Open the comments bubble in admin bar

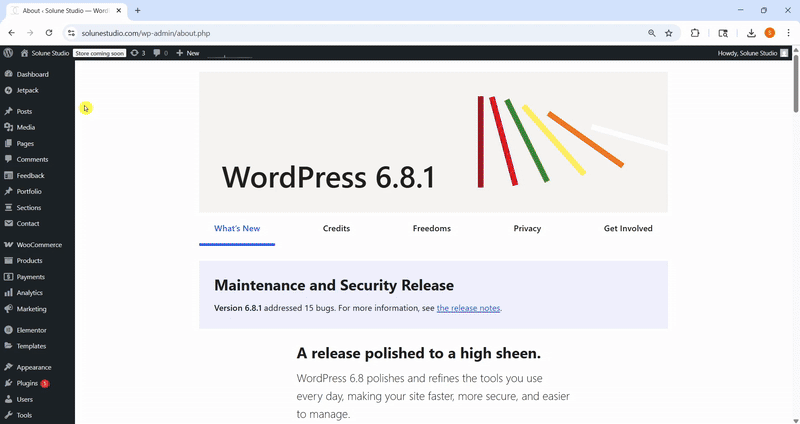[x=161, y=53]
